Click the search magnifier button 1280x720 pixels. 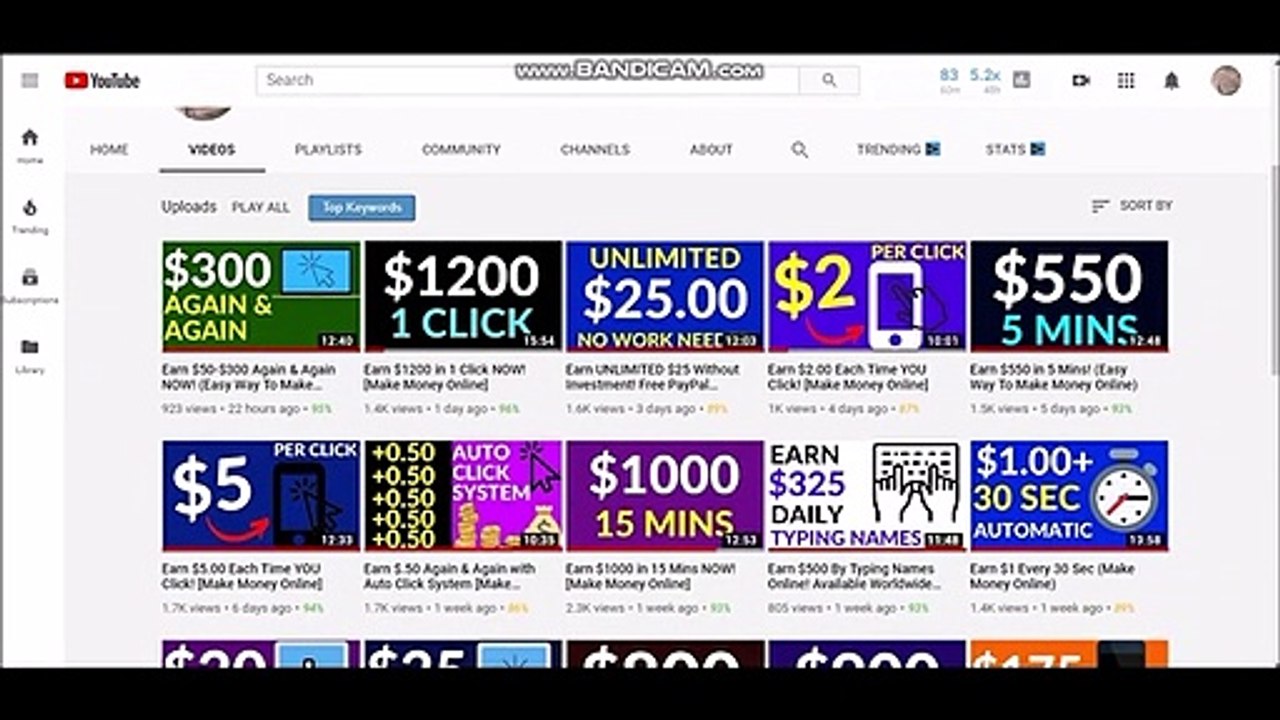pos(829,80)
